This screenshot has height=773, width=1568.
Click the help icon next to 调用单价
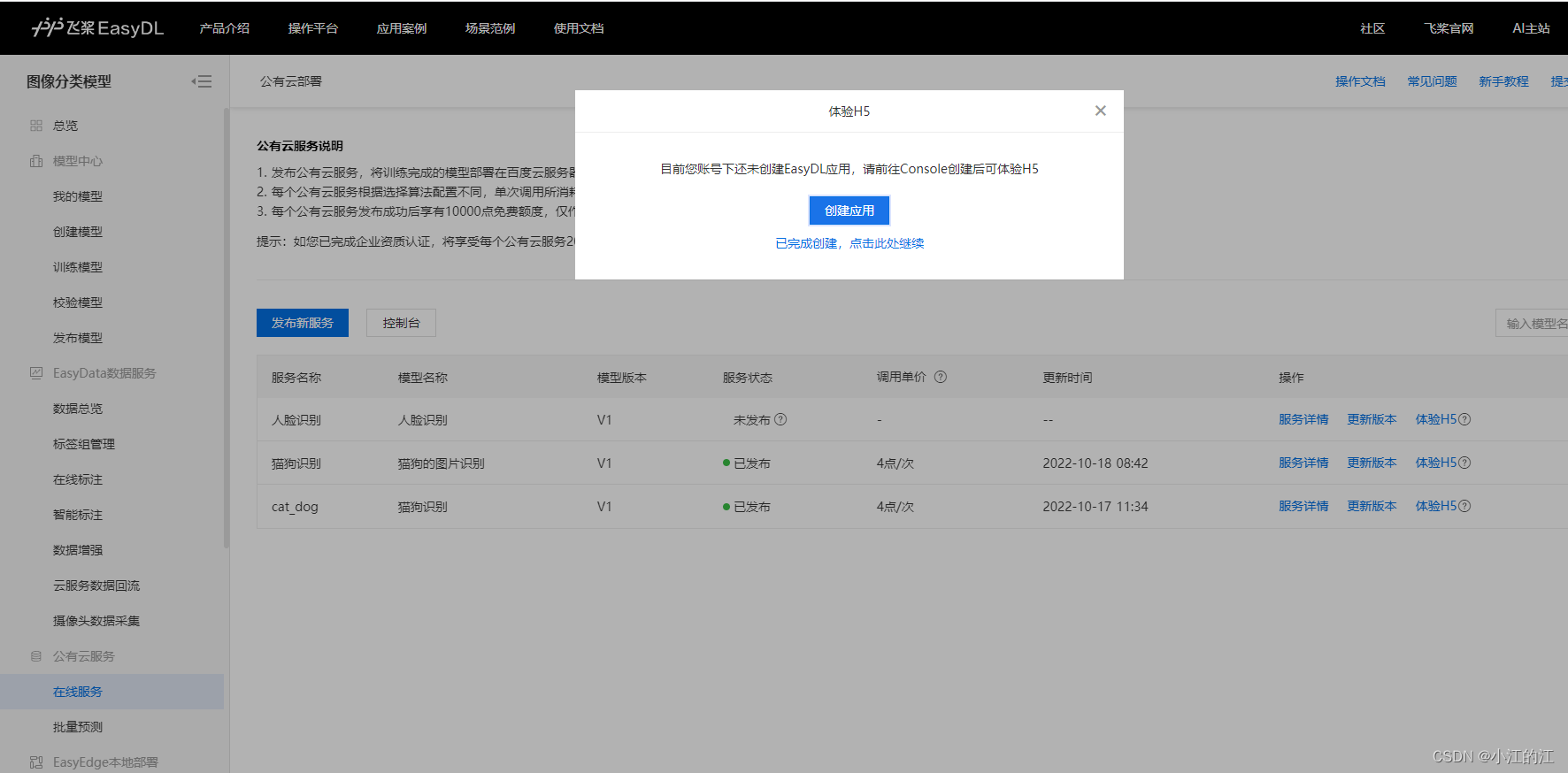point(941,377)
